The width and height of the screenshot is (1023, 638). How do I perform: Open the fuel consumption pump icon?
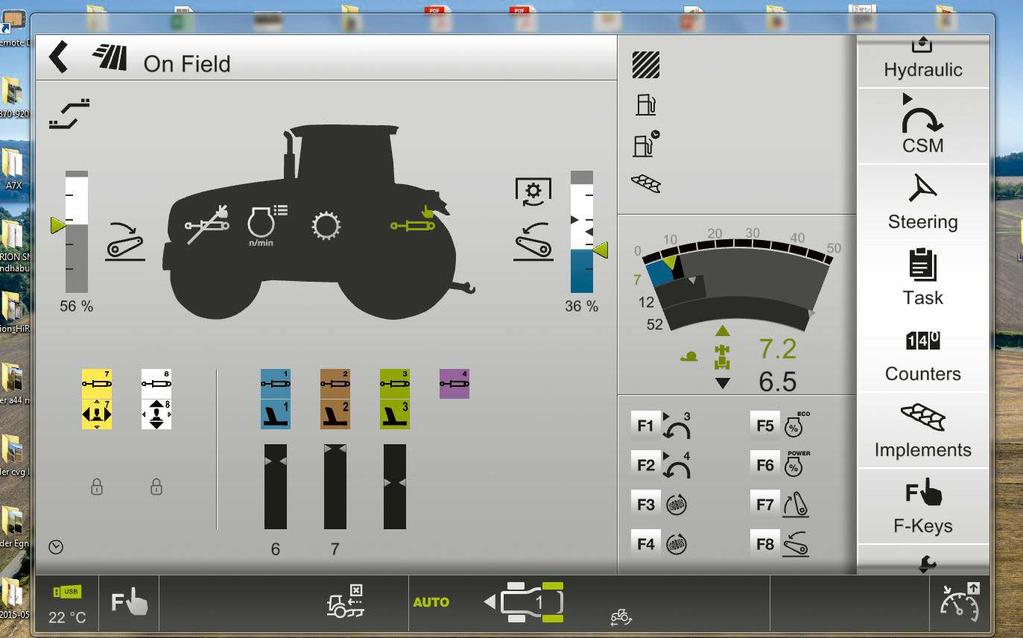(x=646, y=104)
